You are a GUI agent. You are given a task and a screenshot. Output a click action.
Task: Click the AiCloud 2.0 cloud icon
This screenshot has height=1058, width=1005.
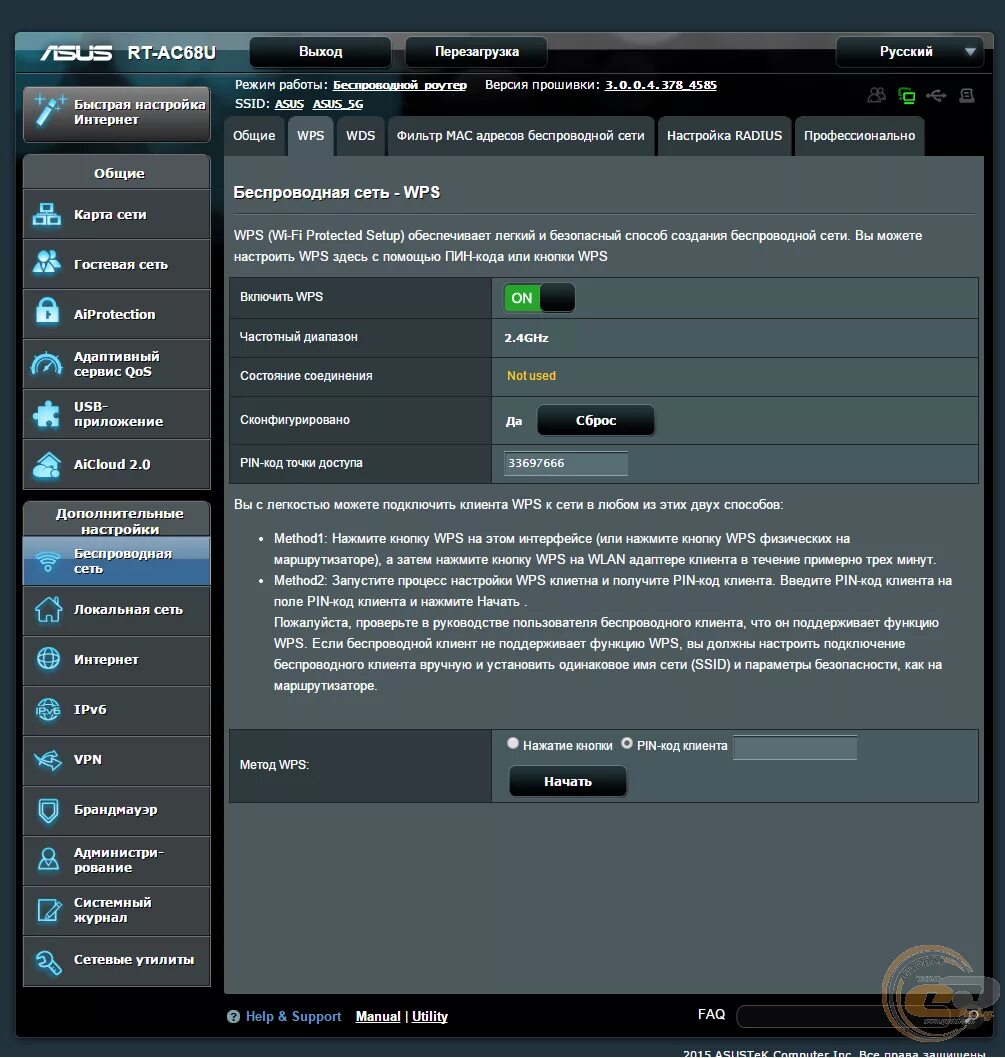47,464
